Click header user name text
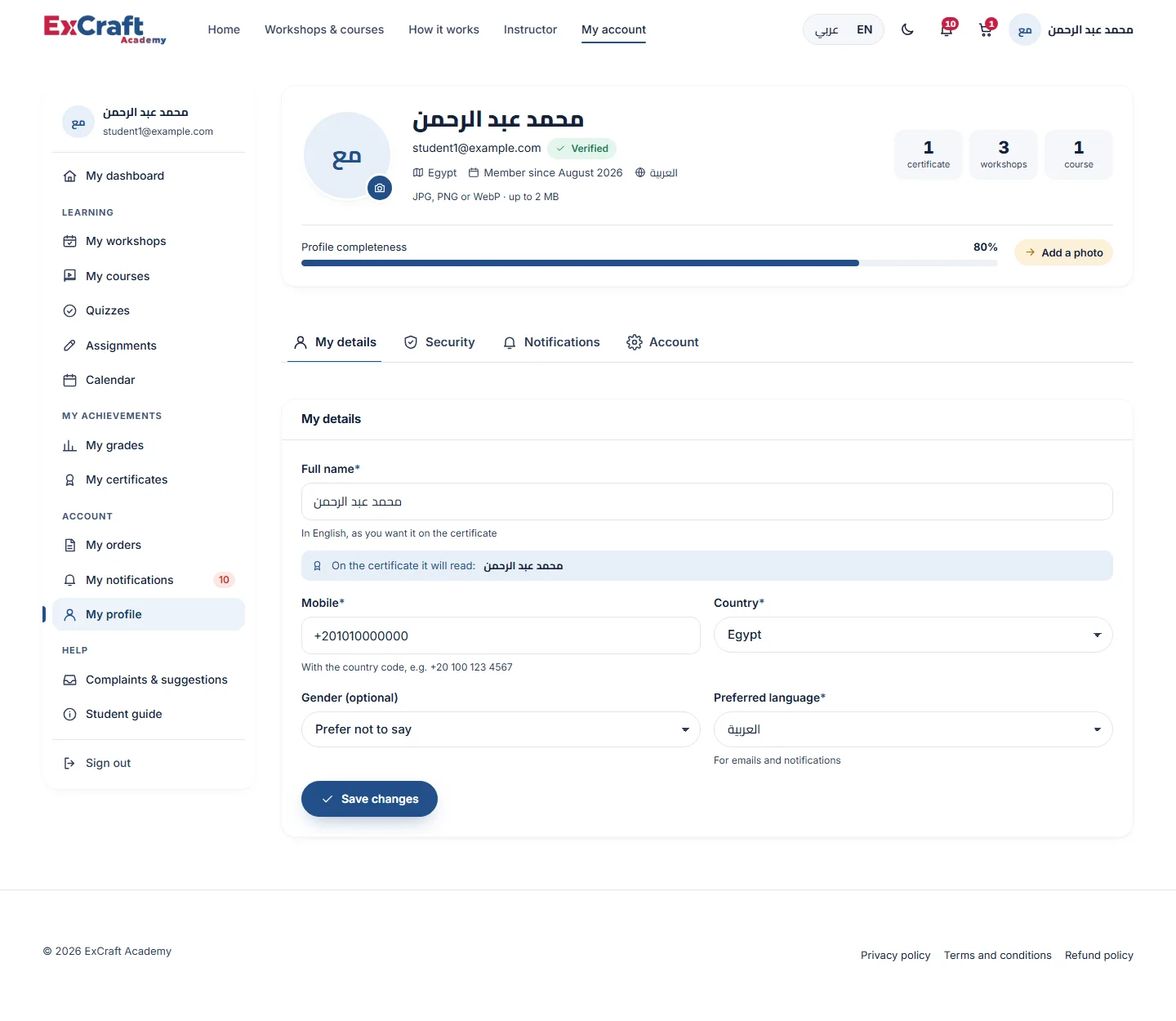 point(1090,29)
